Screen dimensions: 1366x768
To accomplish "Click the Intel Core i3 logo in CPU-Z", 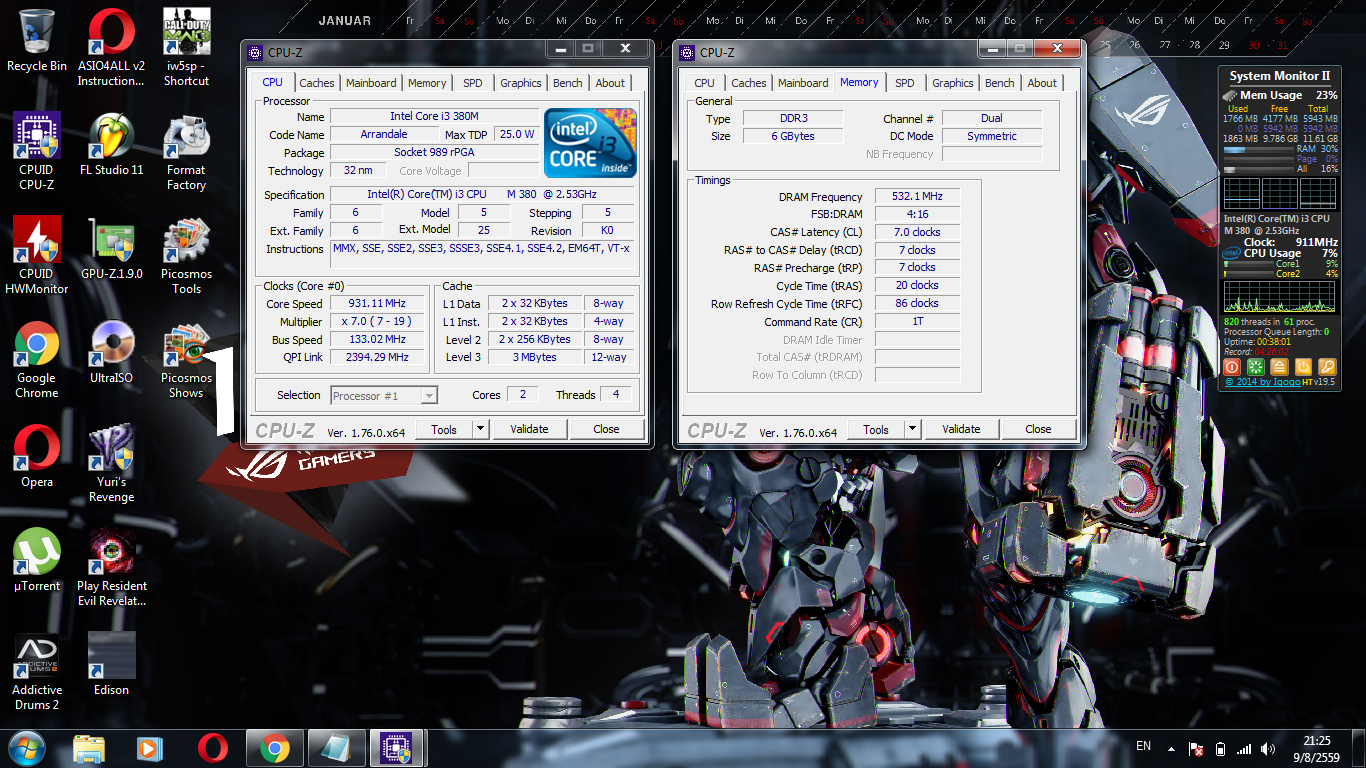I will point(590,143).
